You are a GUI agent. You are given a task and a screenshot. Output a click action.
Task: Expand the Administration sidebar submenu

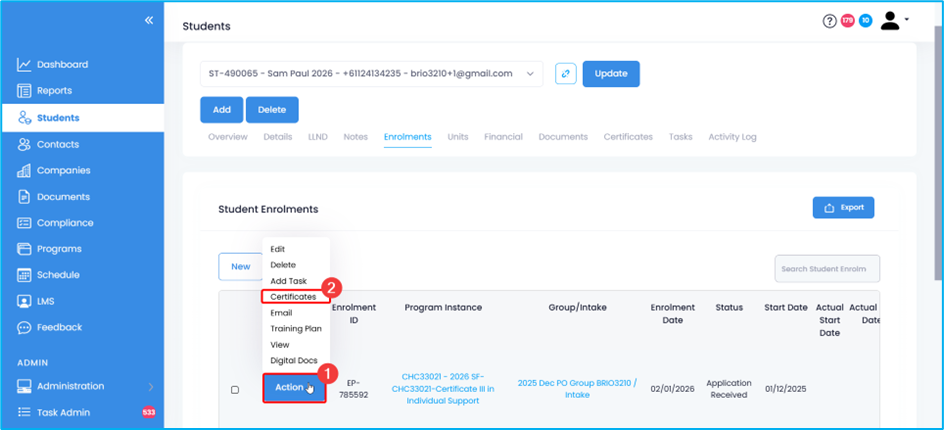click(150, 387)
